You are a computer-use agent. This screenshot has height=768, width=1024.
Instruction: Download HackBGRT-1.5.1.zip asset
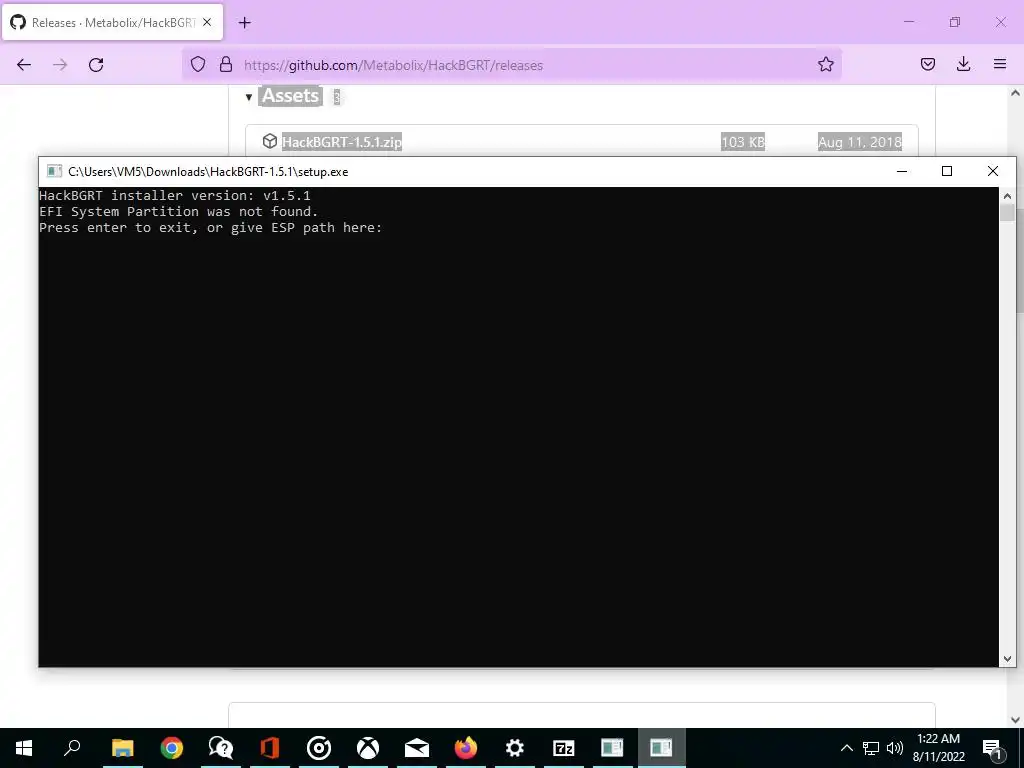tap(342, 142)
